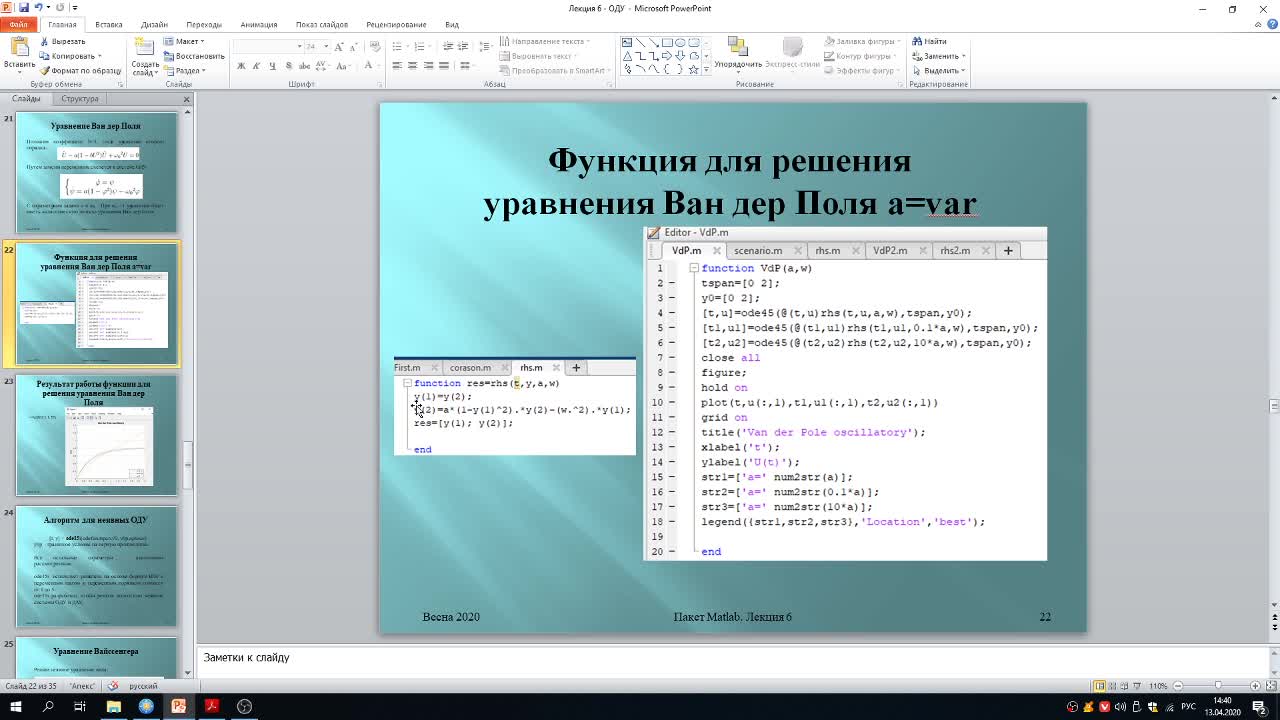Click Восстановить to reset slide layout

[195, 56]
